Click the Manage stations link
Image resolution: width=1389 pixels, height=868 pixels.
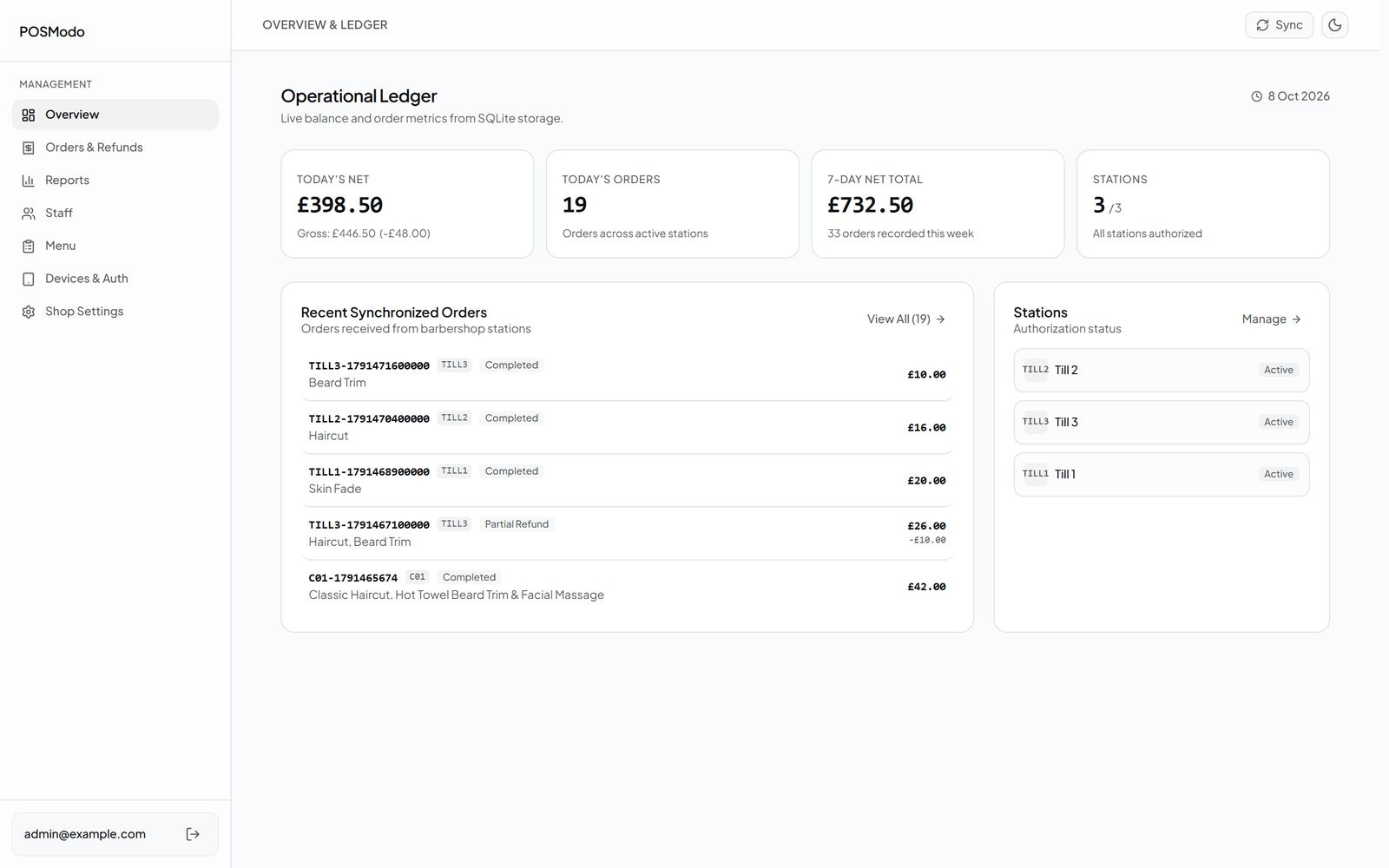[x=1271, y=319]
